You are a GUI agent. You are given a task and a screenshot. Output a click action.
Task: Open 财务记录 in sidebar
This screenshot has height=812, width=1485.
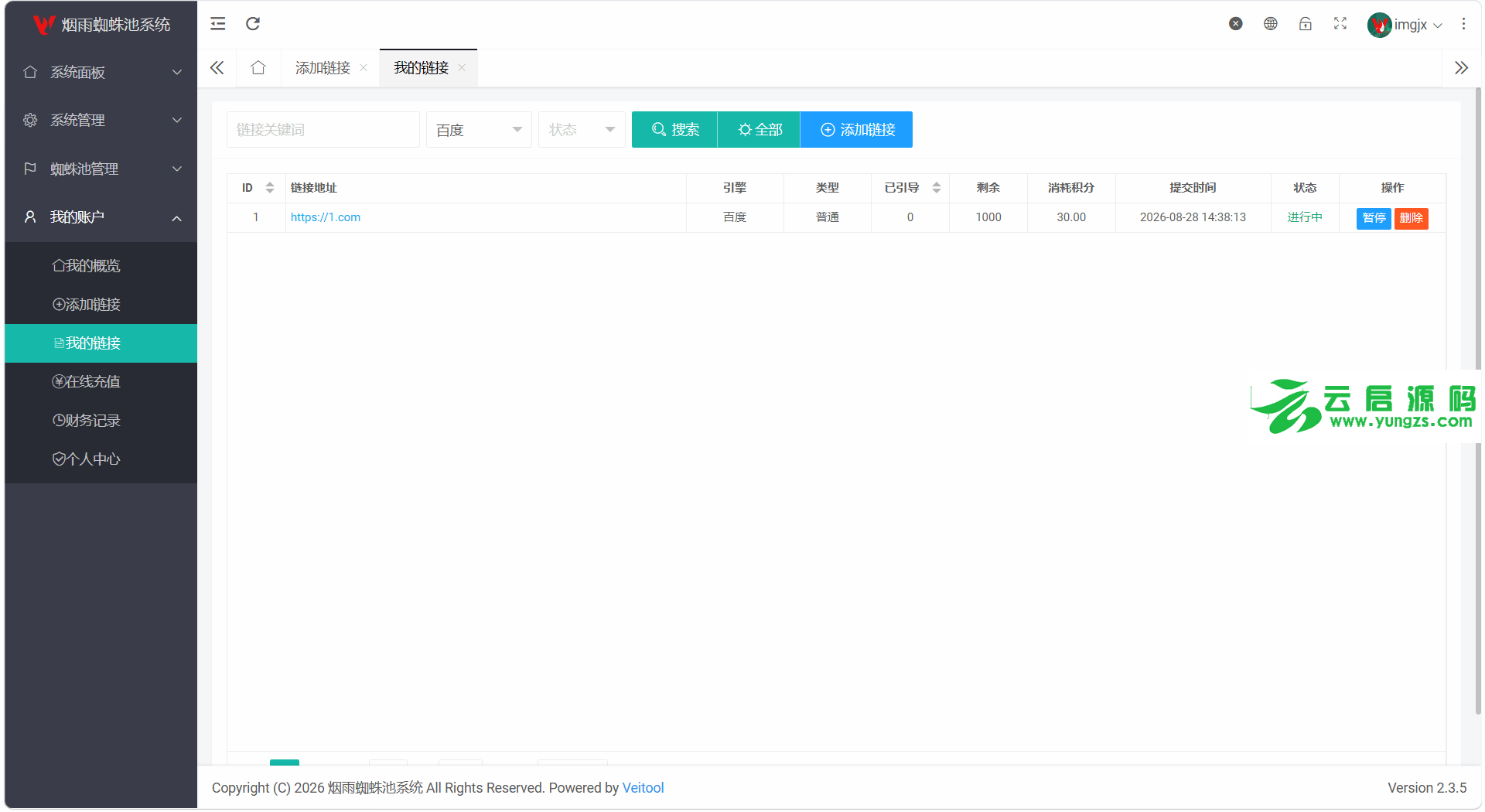click(101, 421)
